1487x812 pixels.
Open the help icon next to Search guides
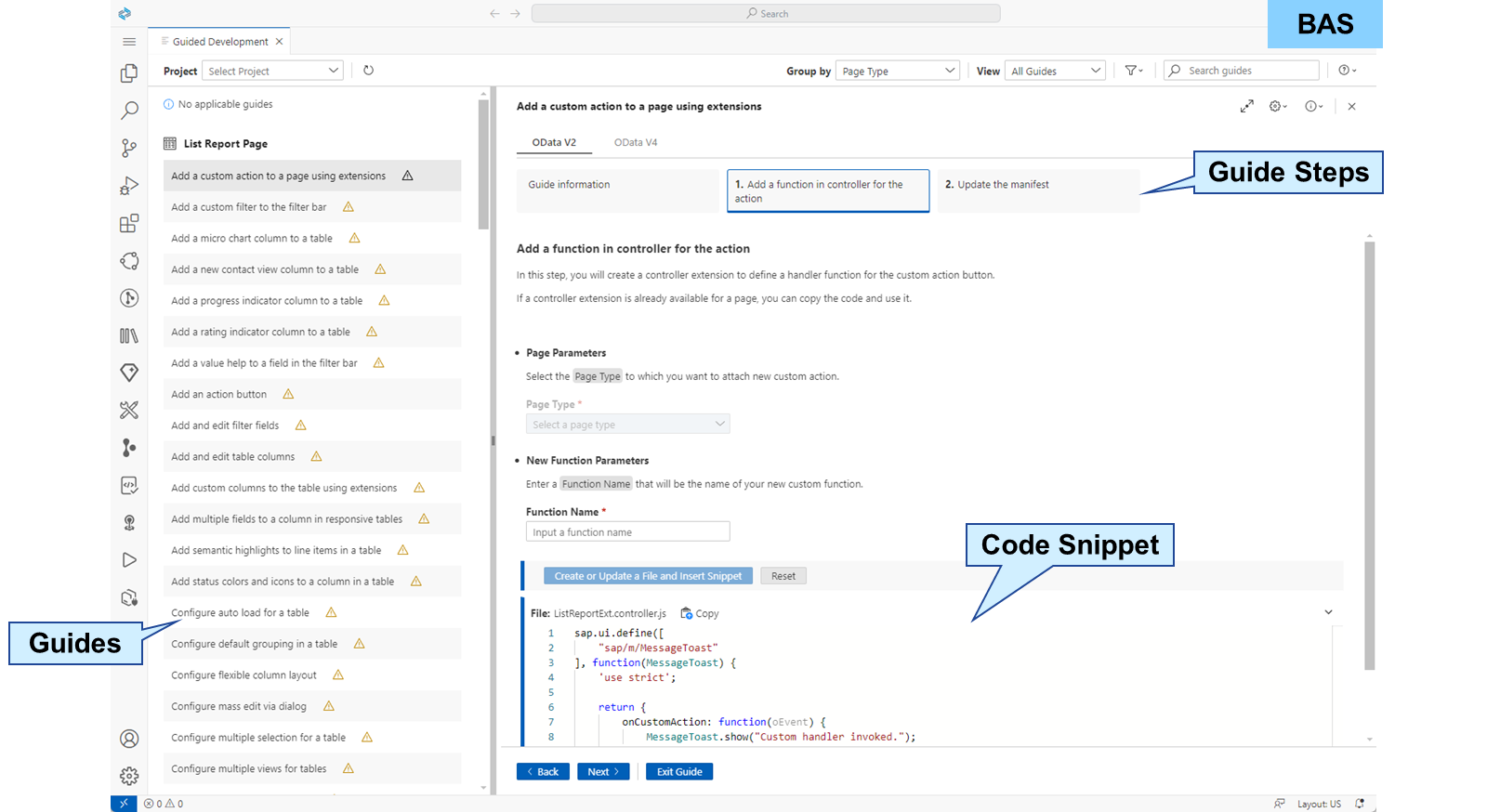[x=1347, y=71]
